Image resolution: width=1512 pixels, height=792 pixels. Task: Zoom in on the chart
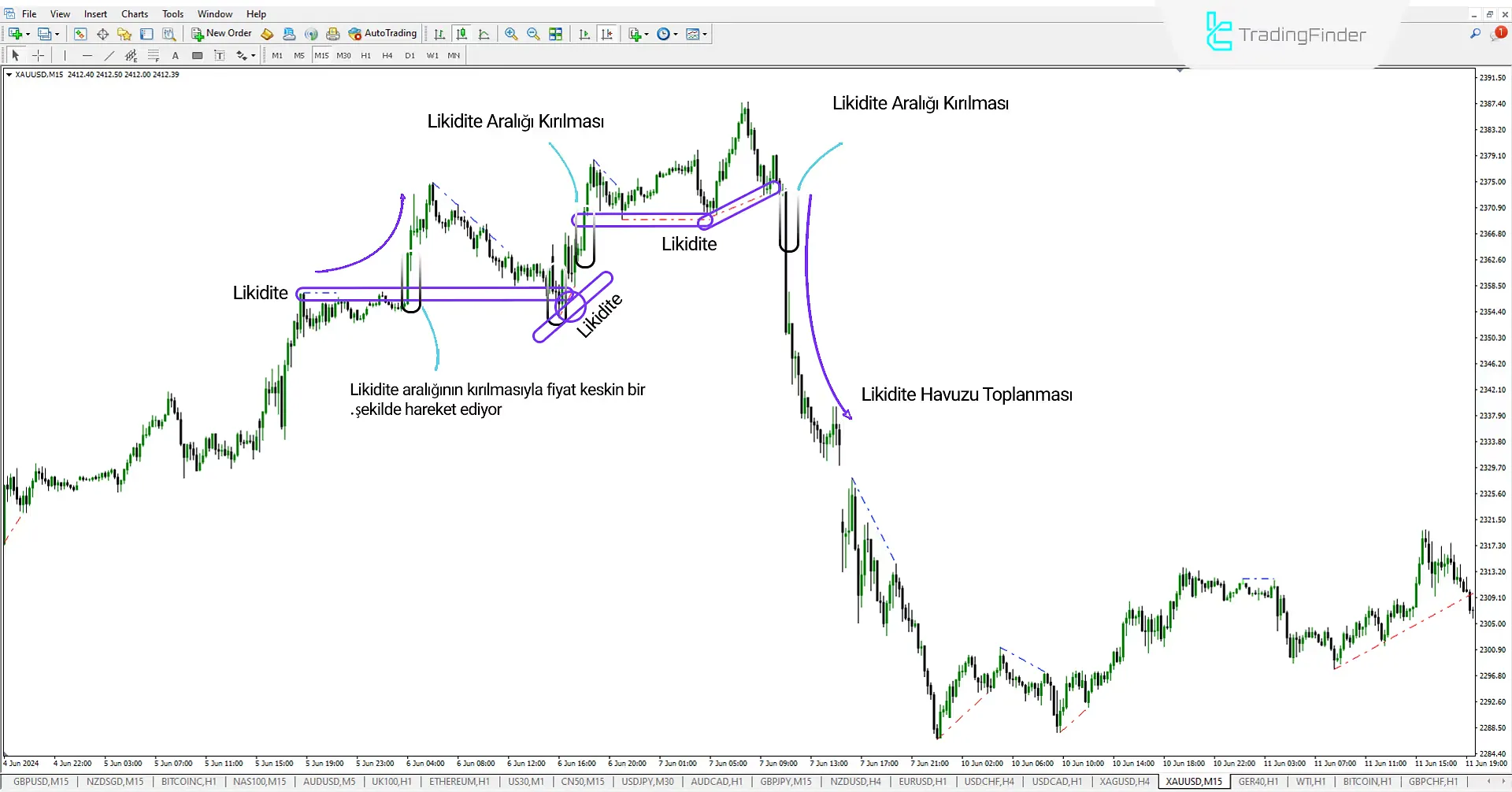click(511, 33)
